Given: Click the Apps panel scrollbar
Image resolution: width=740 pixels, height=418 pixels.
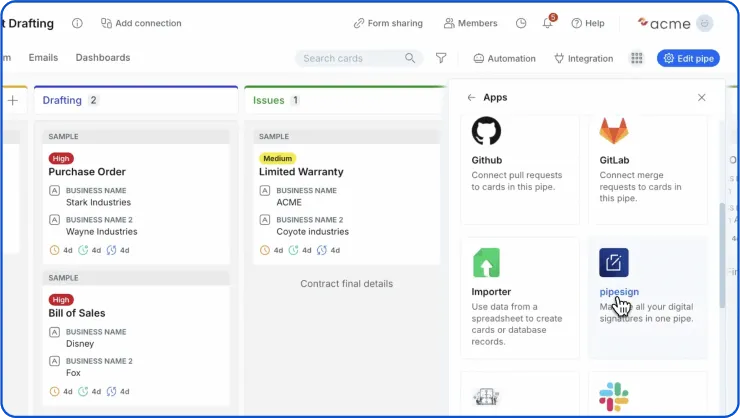Looking at the screenshot, I should click(x=722, y=255).
